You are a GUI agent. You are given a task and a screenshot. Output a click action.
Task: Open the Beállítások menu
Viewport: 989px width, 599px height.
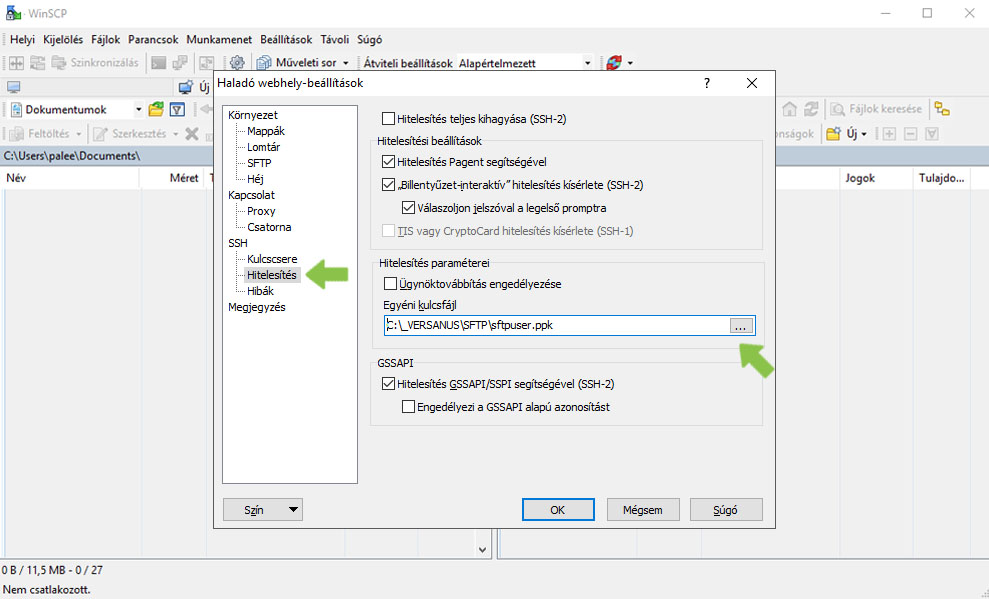(x=286, y=40)
